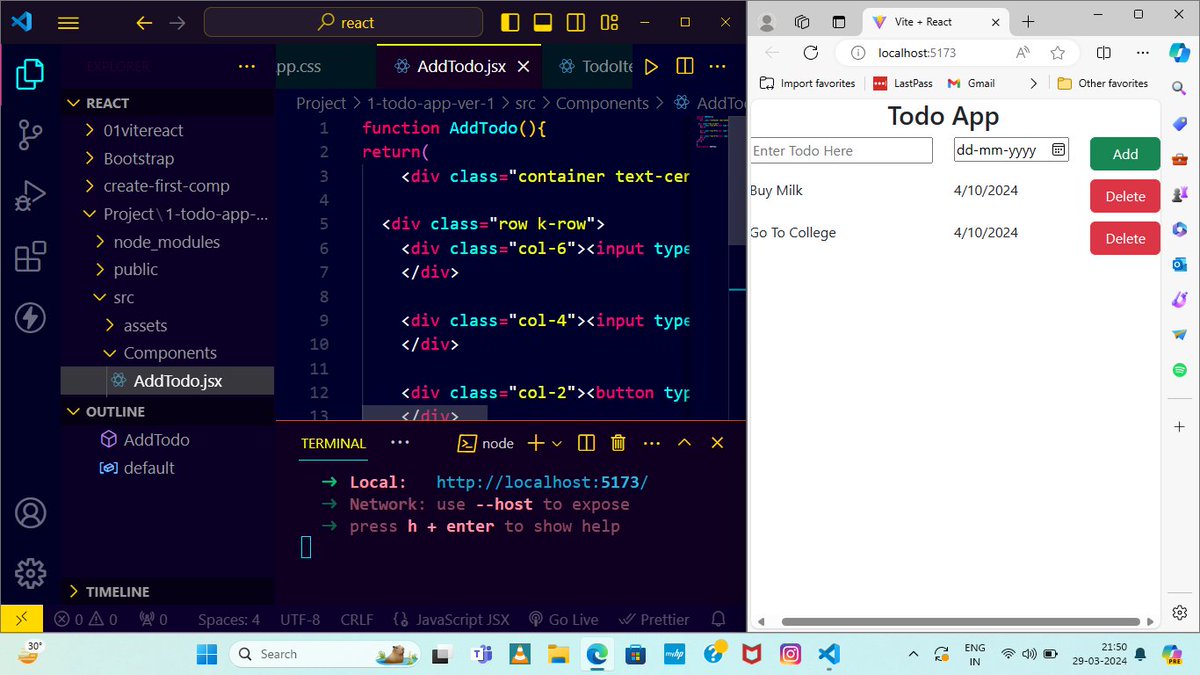Open the Customize Layout icon

tap(609, 22)
